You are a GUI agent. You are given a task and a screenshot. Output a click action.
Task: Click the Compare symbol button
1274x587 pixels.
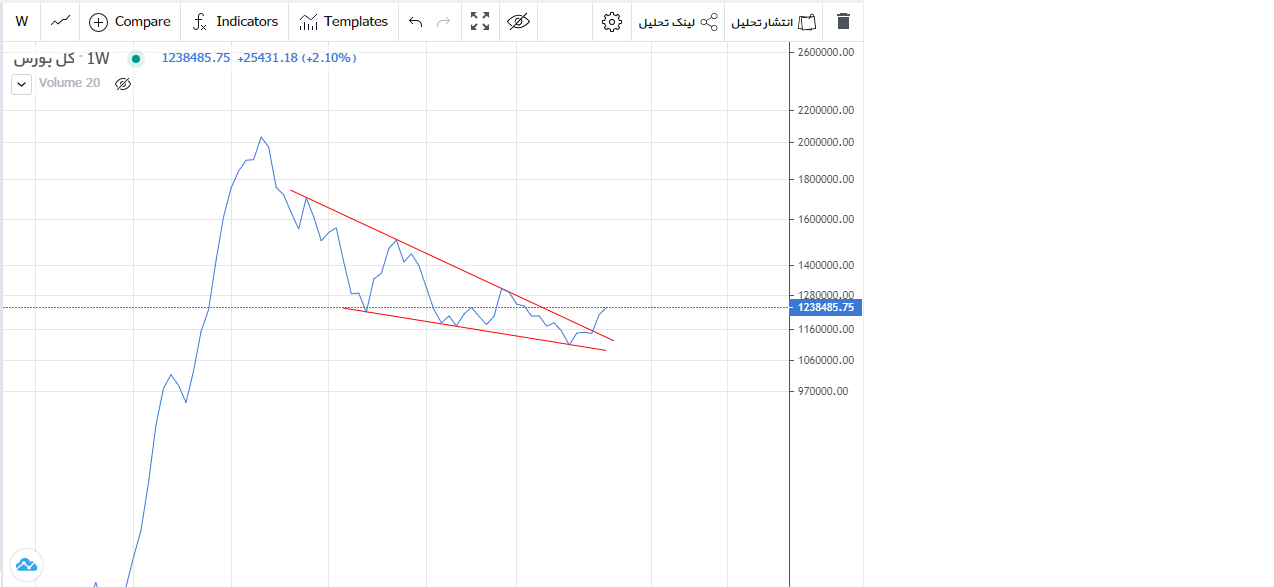130,21
